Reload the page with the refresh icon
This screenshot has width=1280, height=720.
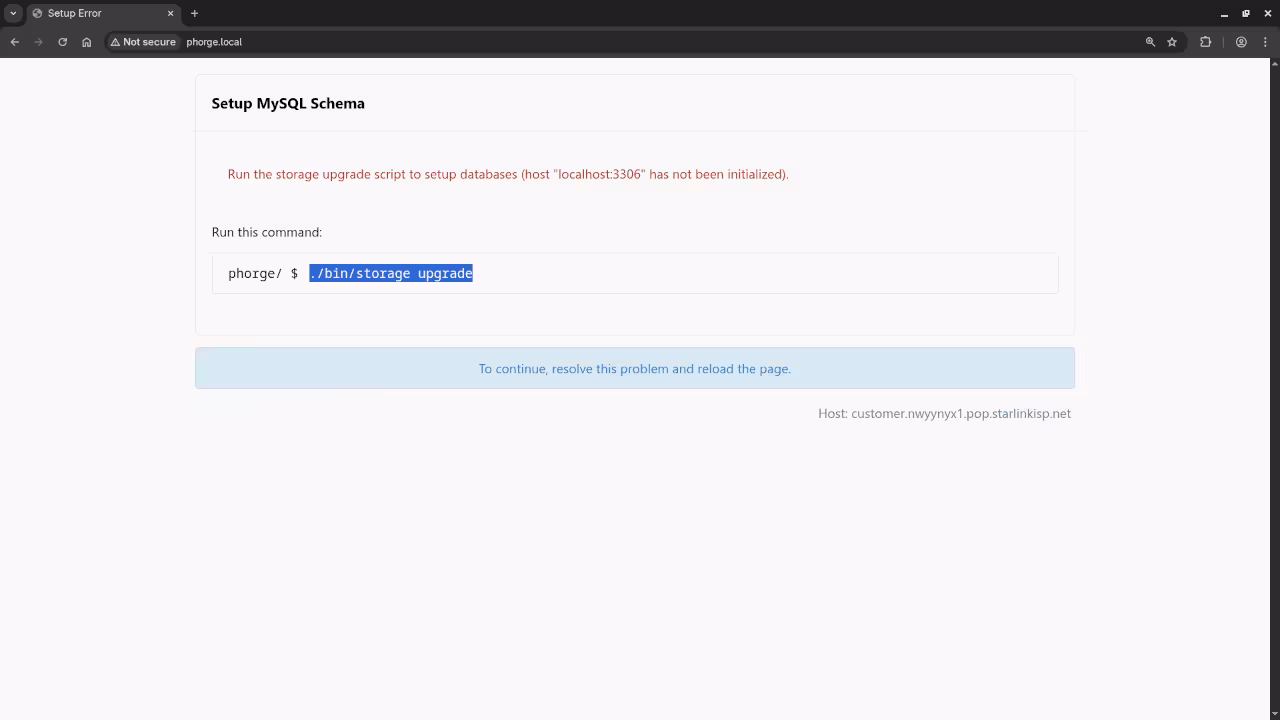[x=62, y=42]
